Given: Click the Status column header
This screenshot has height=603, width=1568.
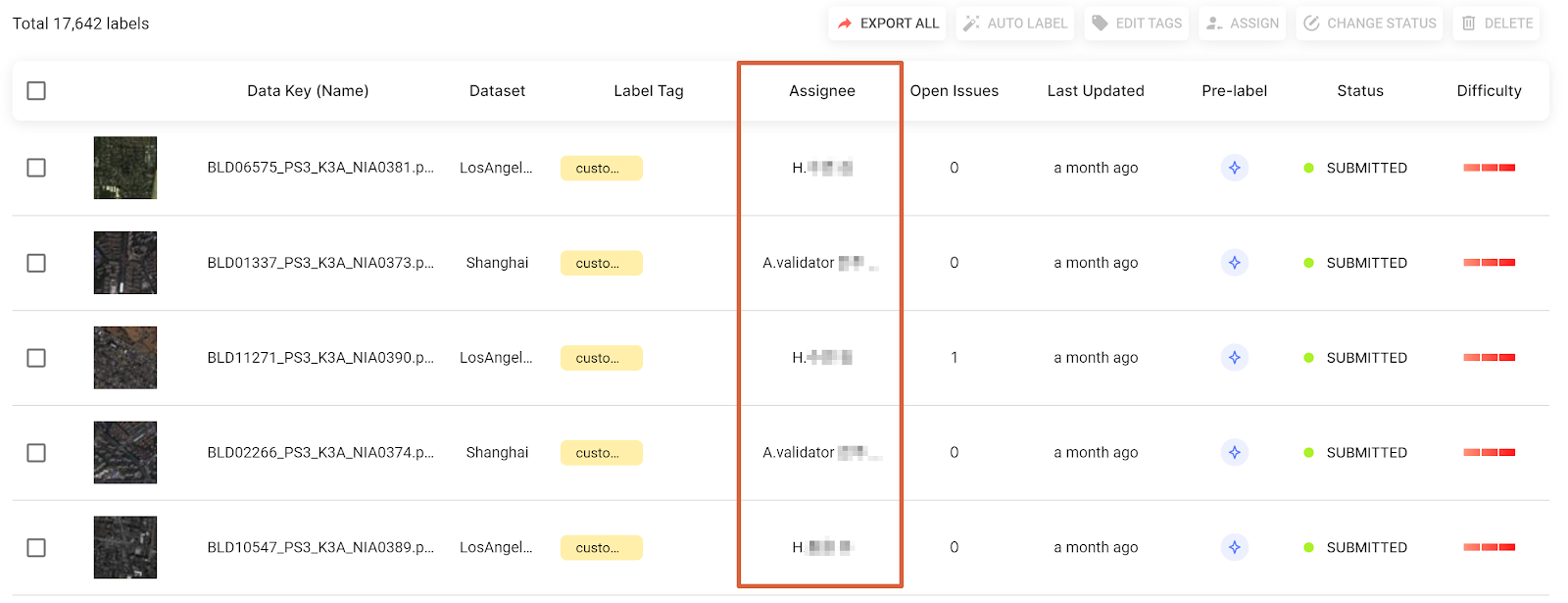Looking at the screenshot, I should pos(1360,91).
